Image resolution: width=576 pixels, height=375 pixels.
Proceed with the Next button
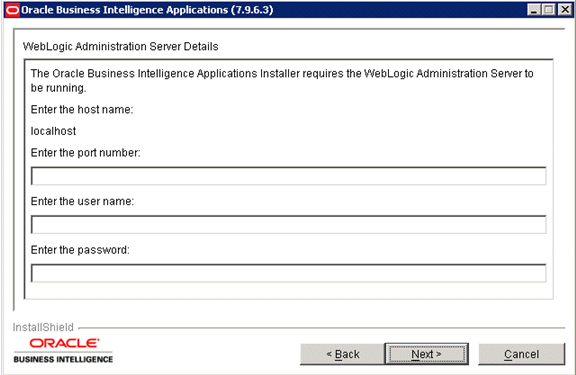pos(426,354)
